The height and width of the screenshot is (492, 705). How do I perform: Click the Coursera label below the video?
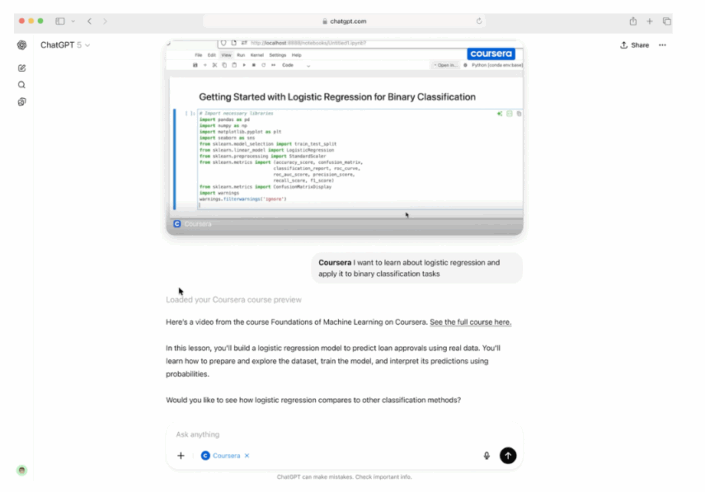click(198, 224)
